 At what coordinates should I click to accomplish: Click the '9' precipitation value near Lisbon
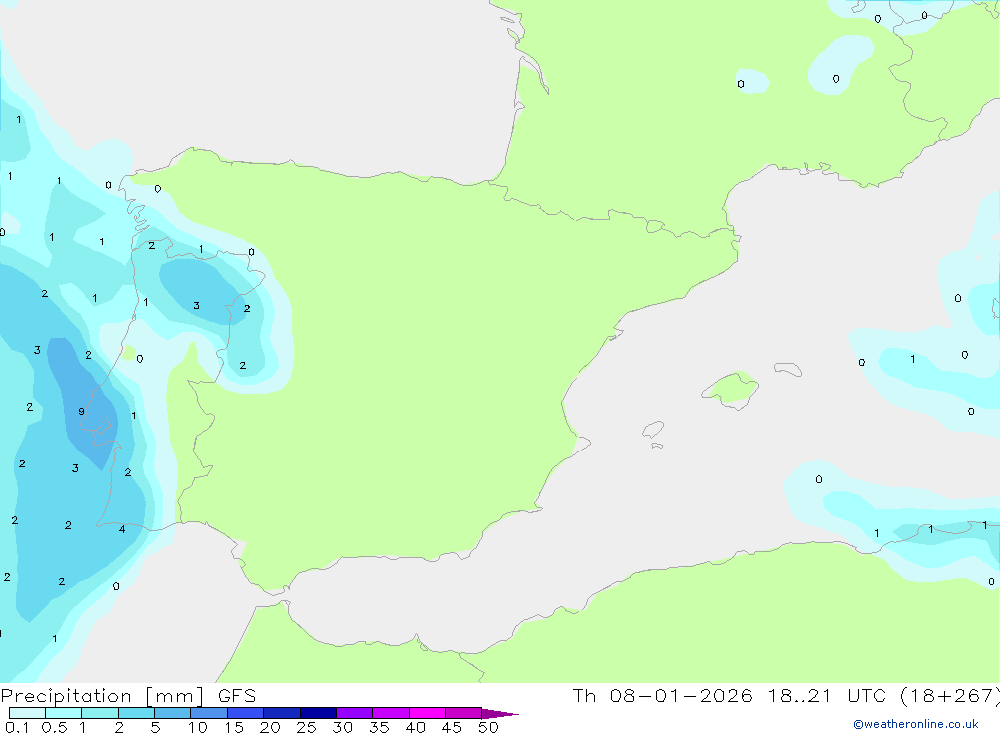tap(81, 412)
